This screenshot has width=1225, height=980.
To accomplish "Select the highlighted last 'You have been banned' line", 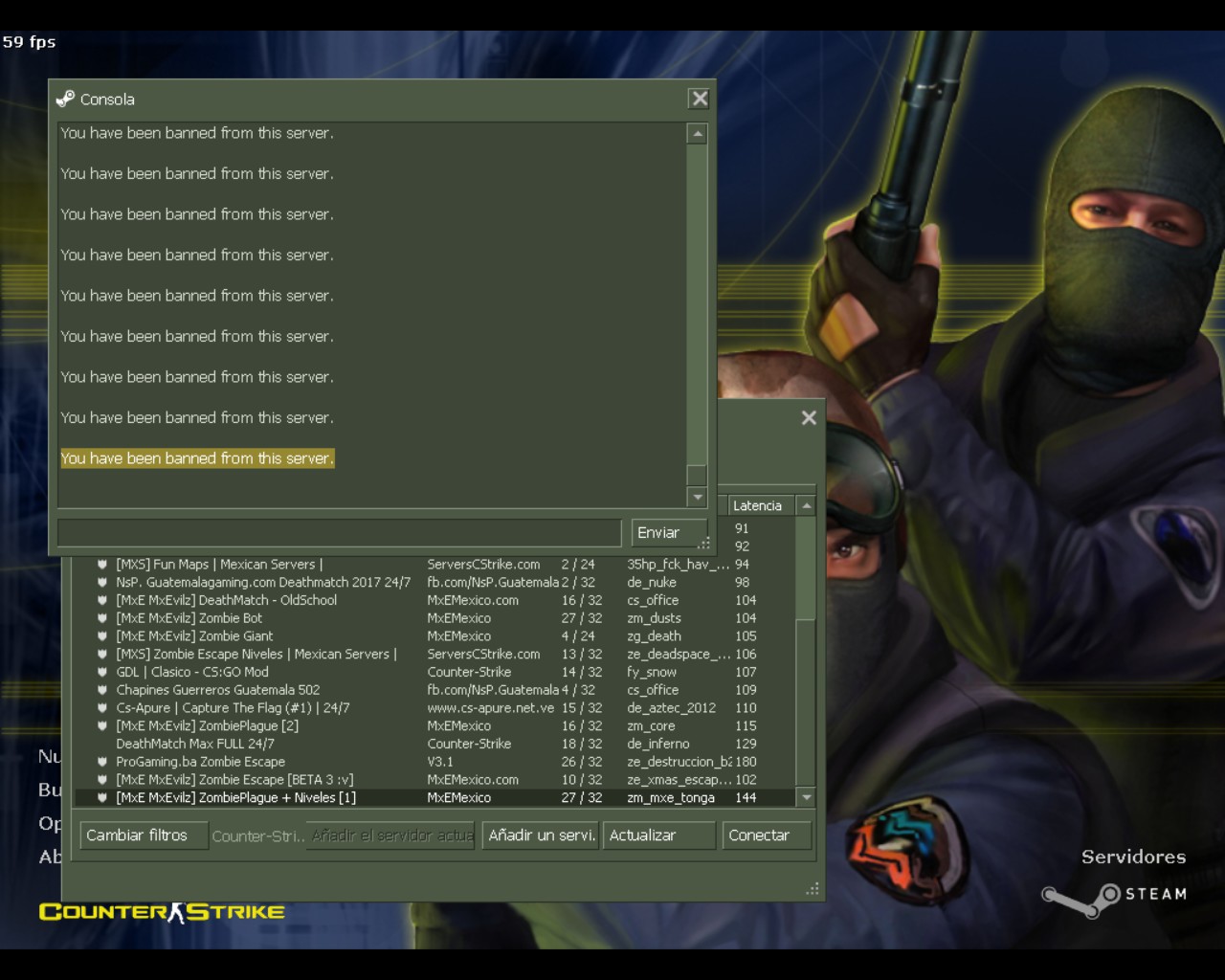I will [x=197, y=458].
